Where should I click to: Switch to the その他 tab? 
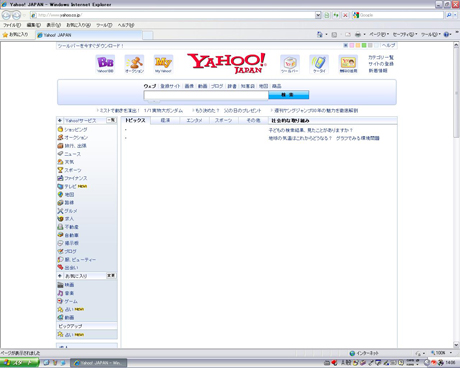(253, 120)
